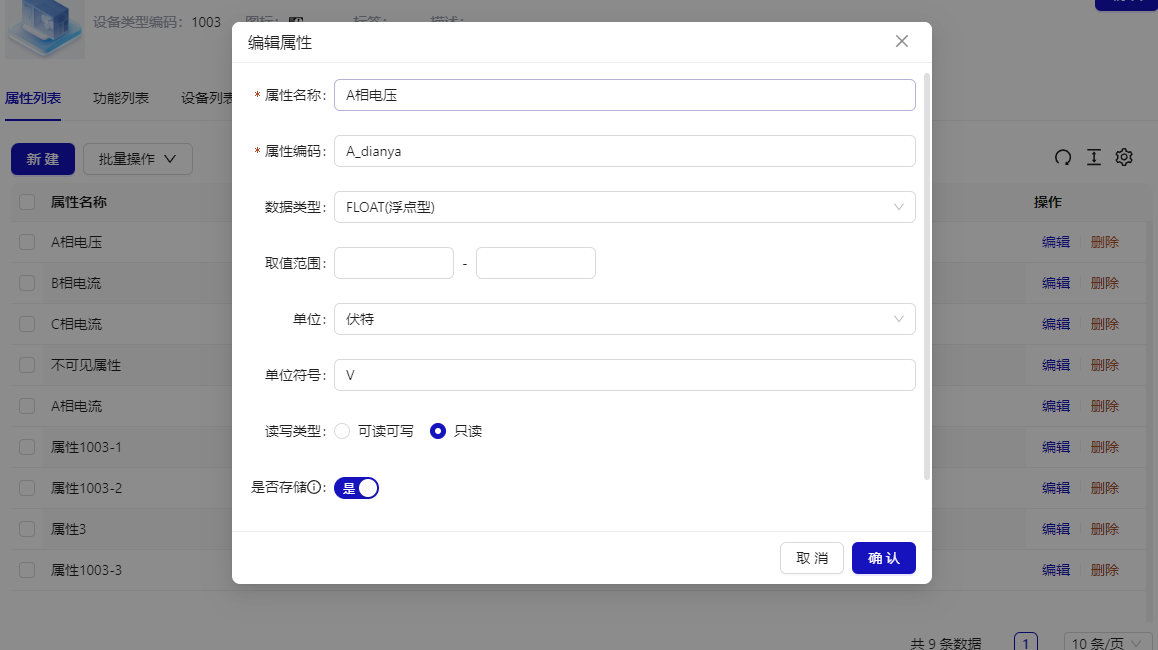Image resolution: width=1158 pixels, height=650 pixels.
Task: Open the 数据类型 dropdown
Action: coord(624,207)
